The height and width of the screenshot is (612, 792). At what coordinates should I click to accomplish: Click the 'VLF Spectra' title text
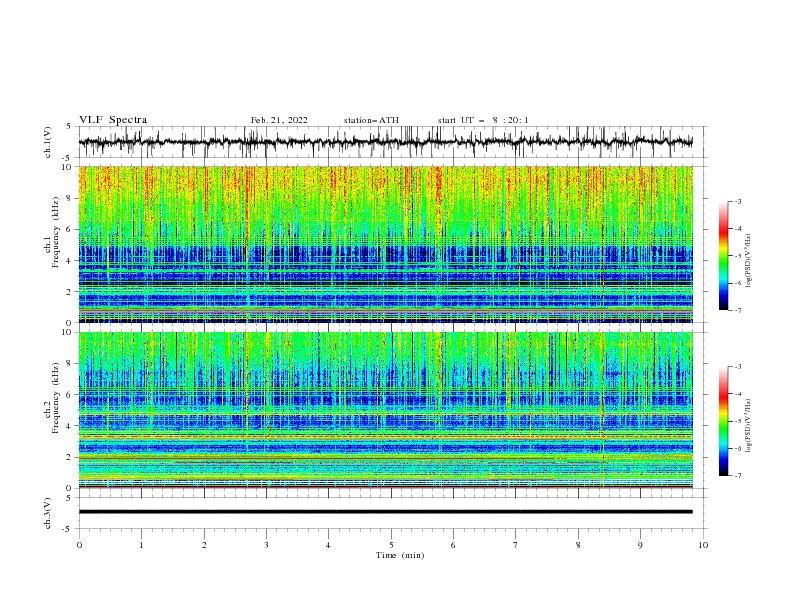tap(113, 120)
